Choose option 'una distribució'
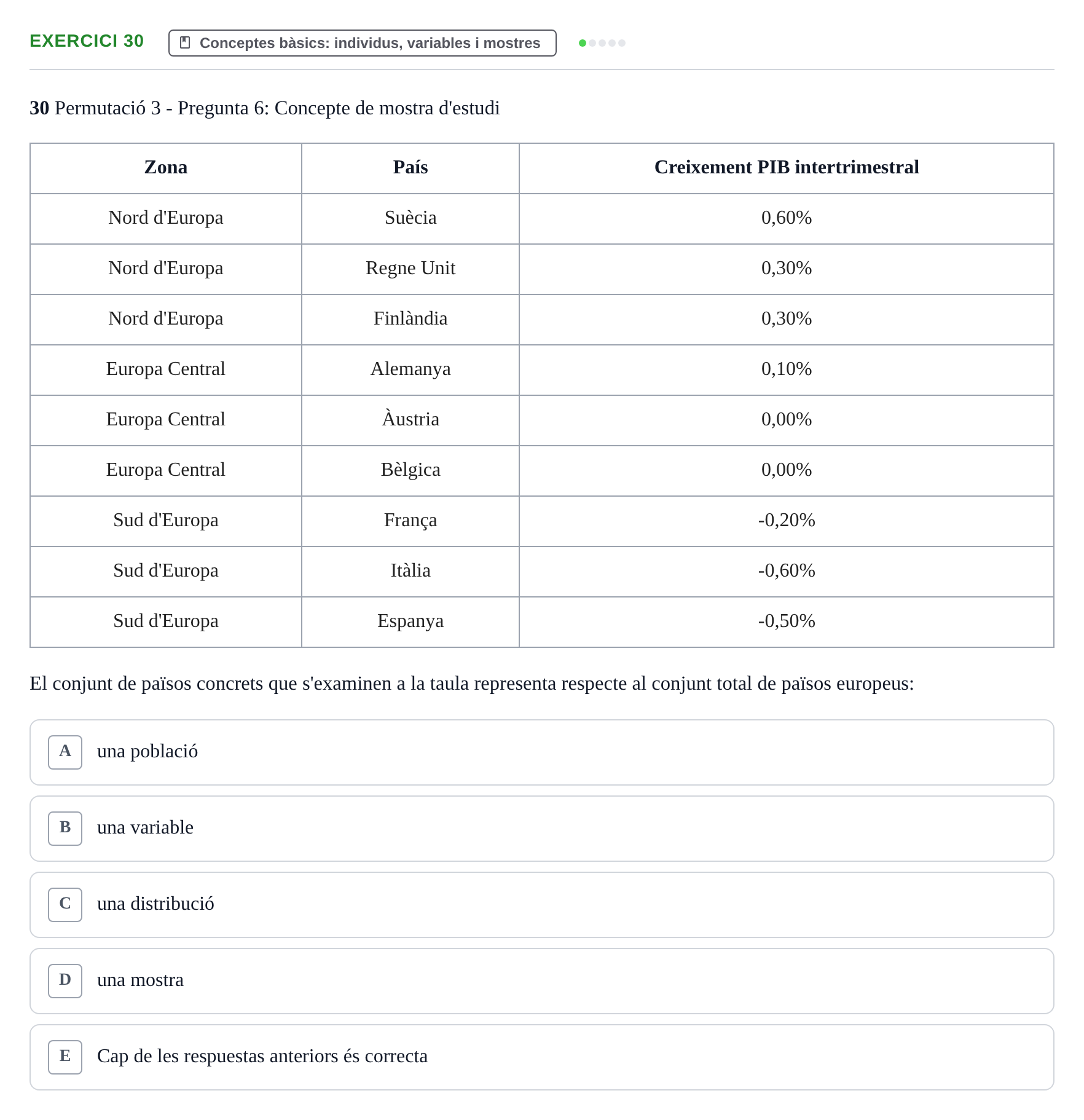1084x1120 pixels. coord(542,904)
